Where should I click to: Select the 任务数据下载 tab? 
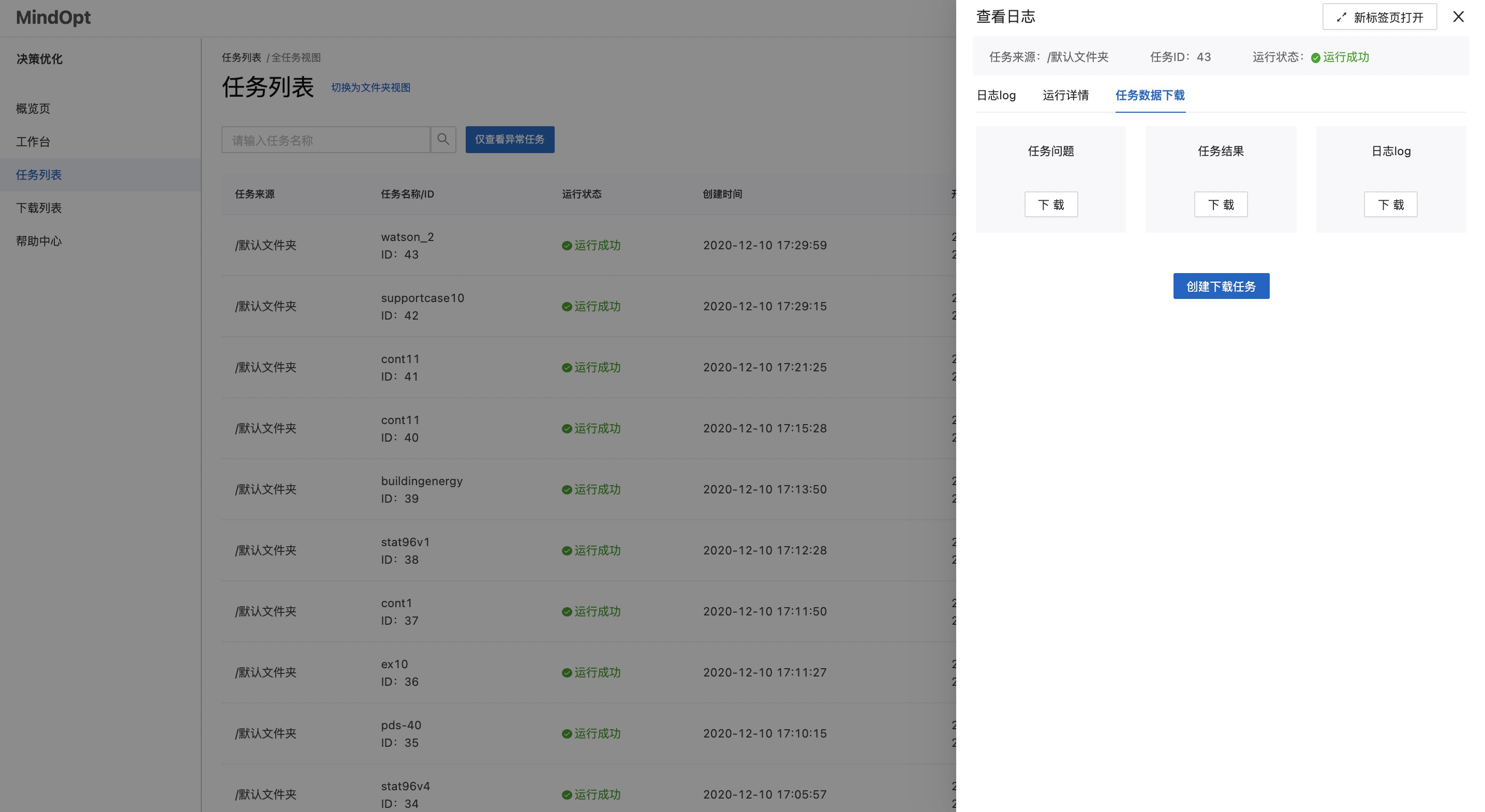tap(1150, 95)
